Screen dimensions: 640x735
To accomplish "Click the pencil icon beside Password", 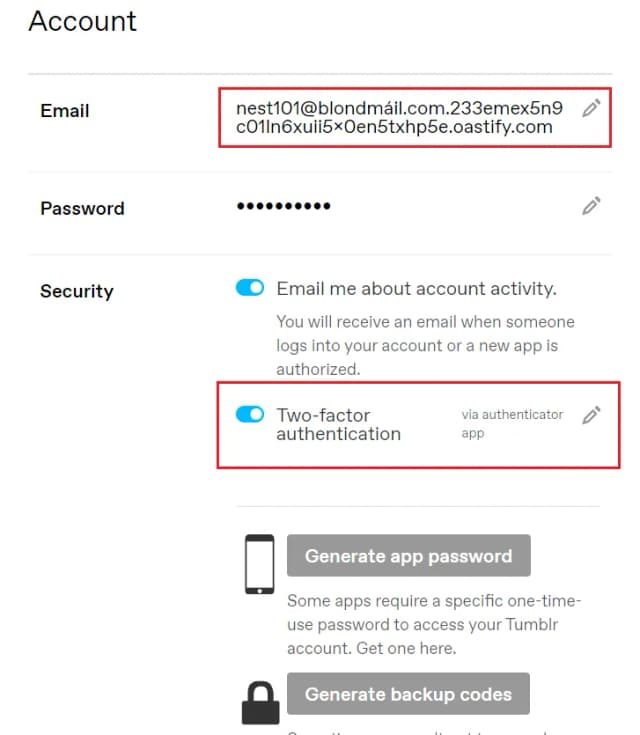I will 592,207.
